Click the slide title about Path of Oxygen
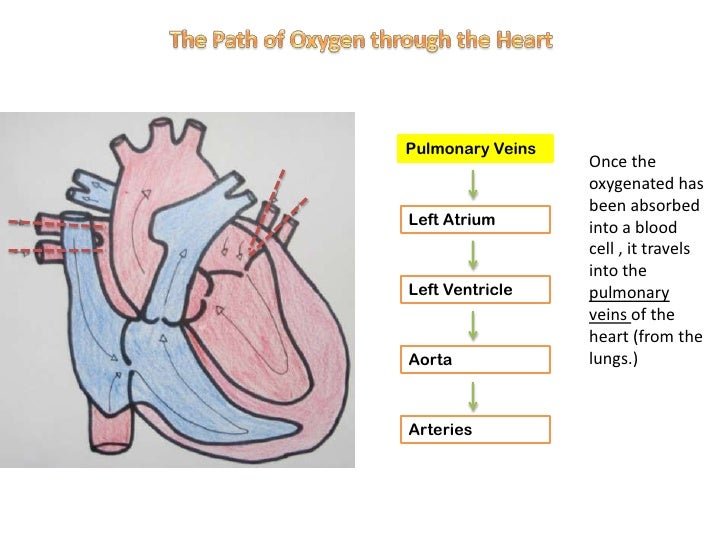The width and height of the screenshot is (728, 546). point(360,41)
